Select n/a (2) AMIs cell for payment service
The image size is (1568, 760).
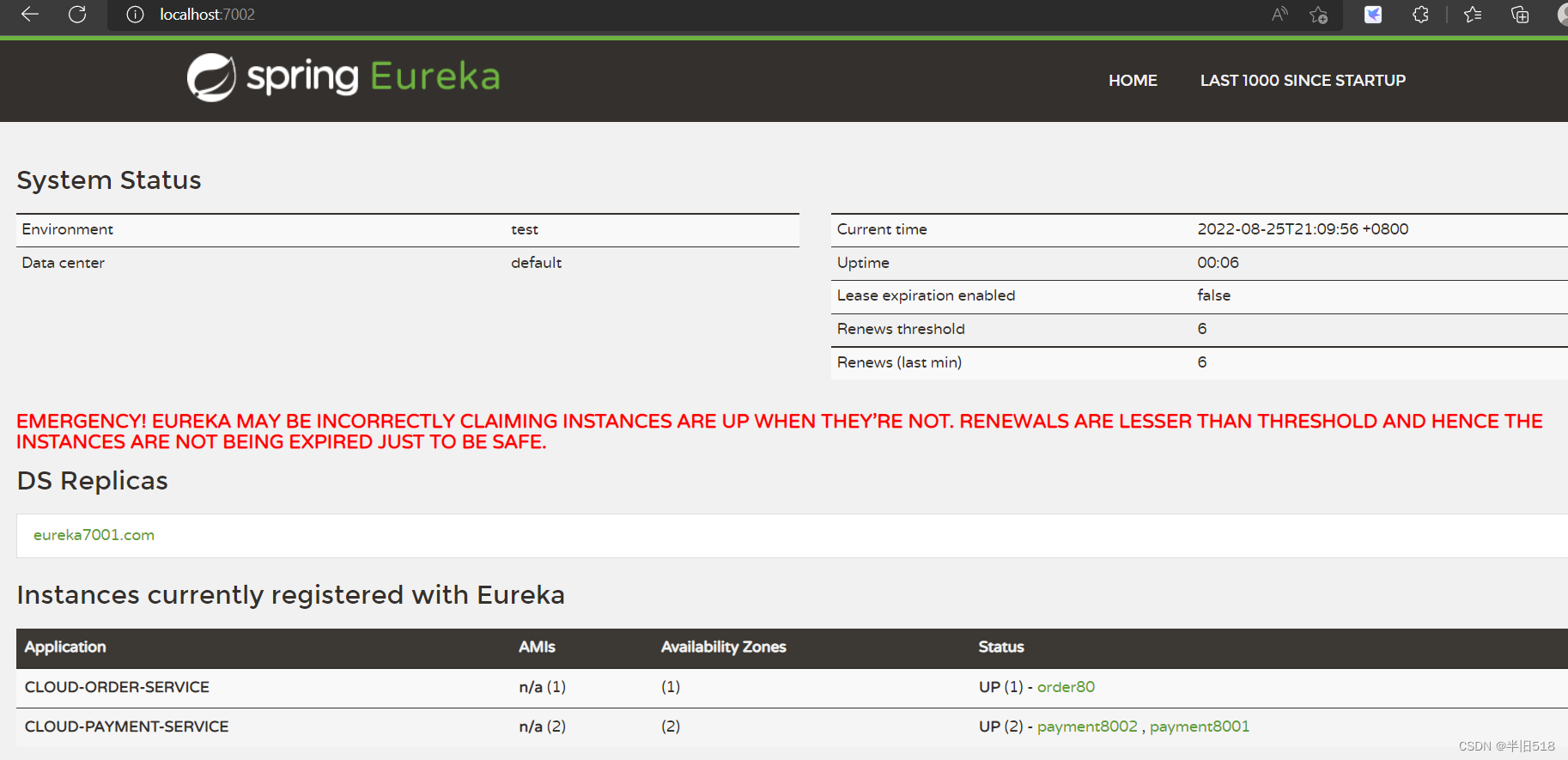click(x=542, y=727)
